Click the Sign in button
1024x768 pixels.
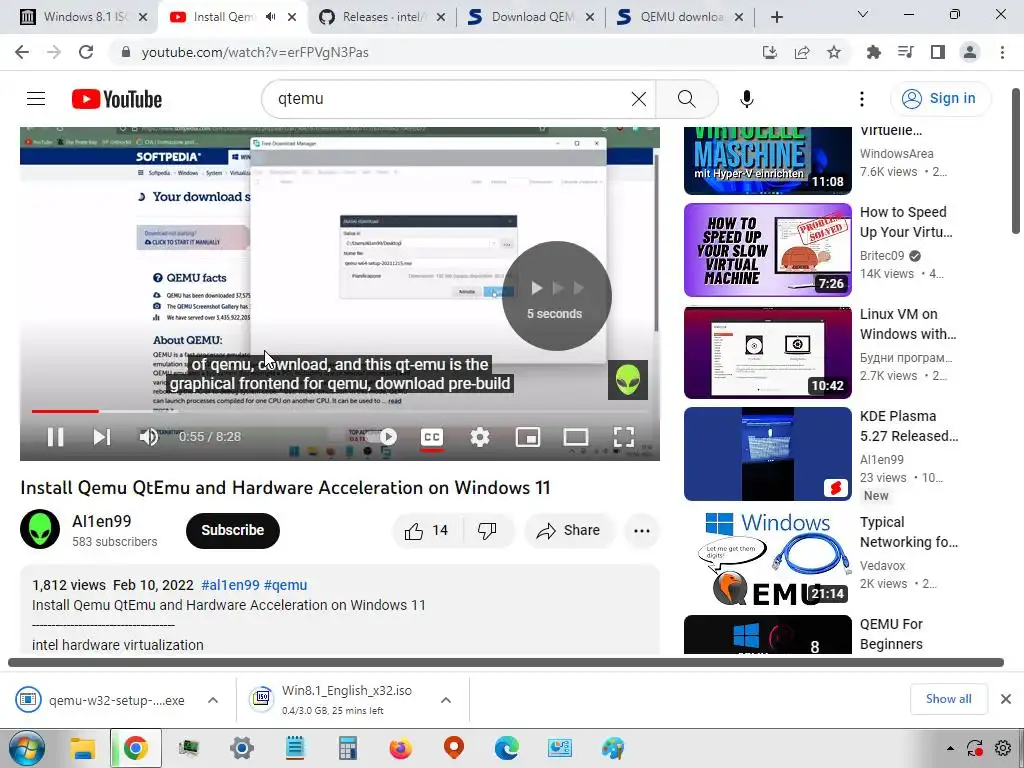coord(940,99)
